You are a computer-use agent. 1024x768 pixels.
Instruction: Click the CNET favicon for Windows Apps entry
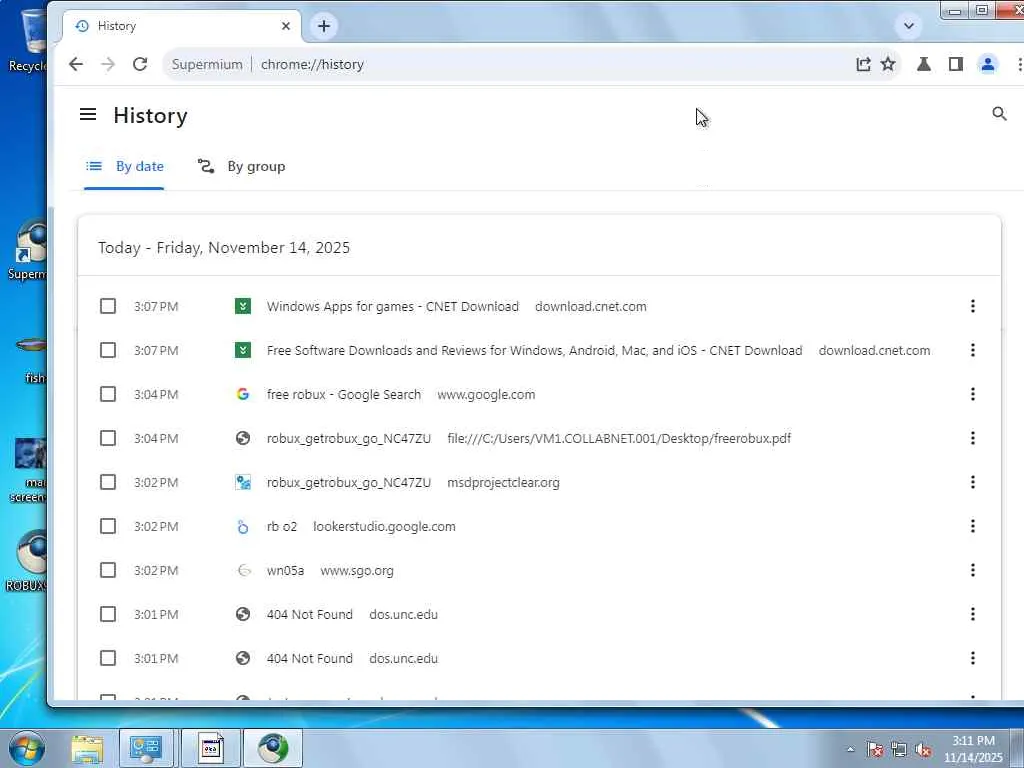click(x=243, y=306)
